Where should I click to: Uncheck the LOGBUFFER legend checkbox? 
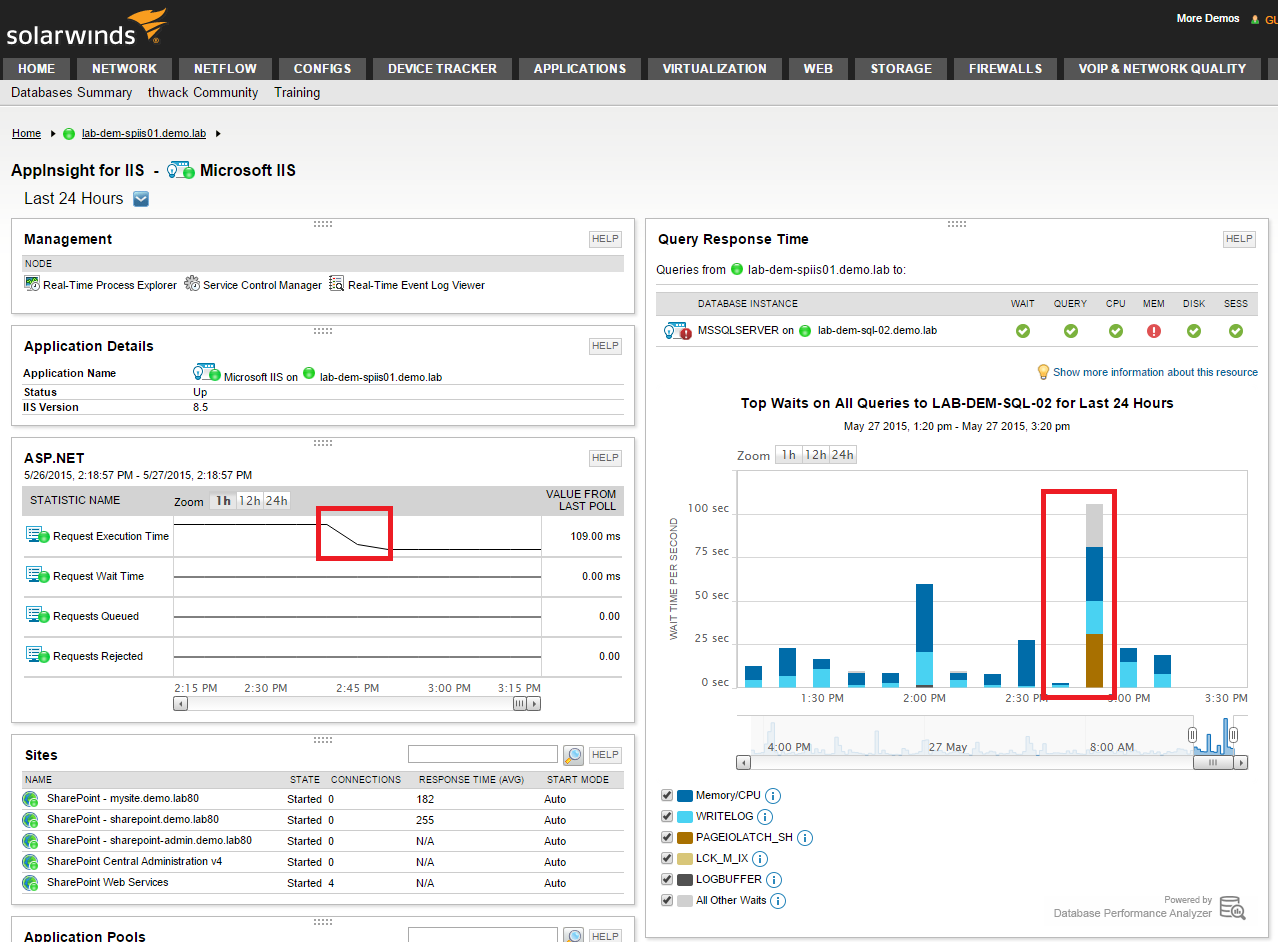pos(667,880)
